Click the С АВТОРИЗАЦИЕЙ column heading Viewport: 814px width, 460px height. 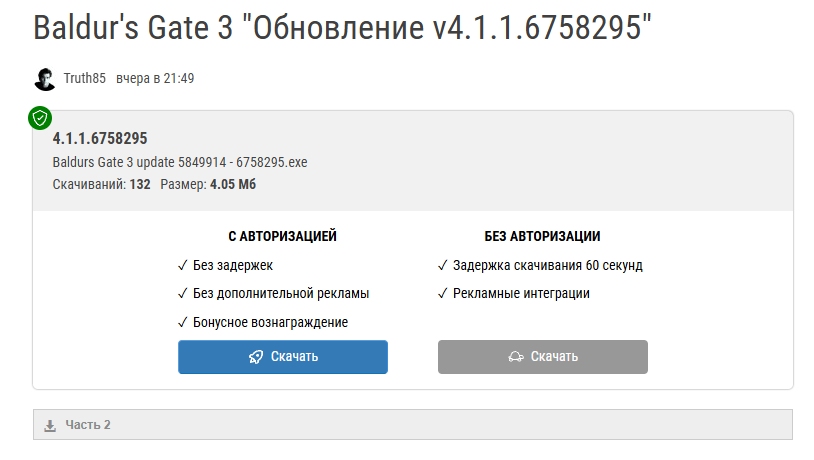click(283, 237)
